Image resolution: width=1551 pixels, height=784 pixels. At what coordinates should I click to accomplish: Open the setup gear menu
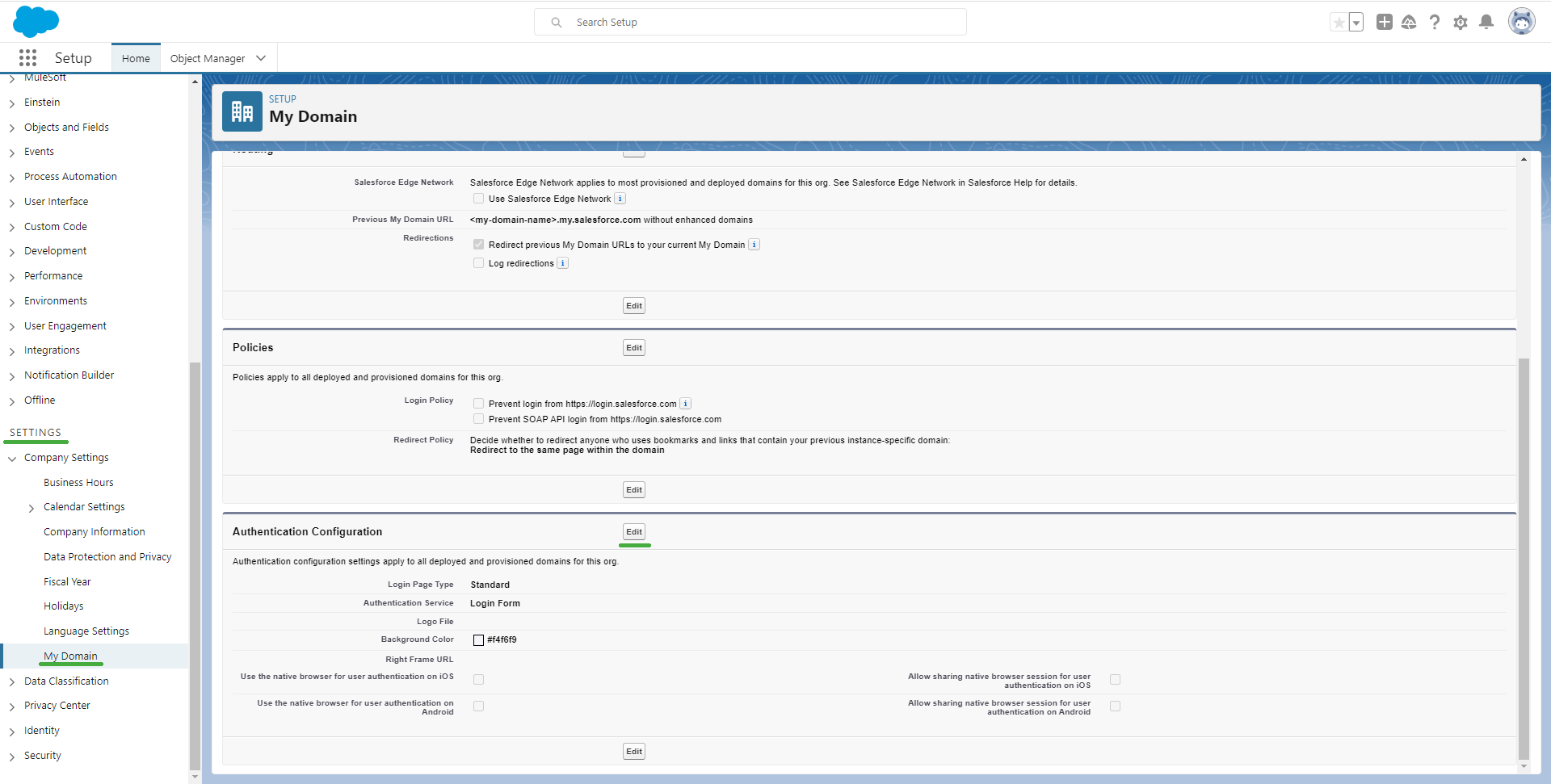1461,23
